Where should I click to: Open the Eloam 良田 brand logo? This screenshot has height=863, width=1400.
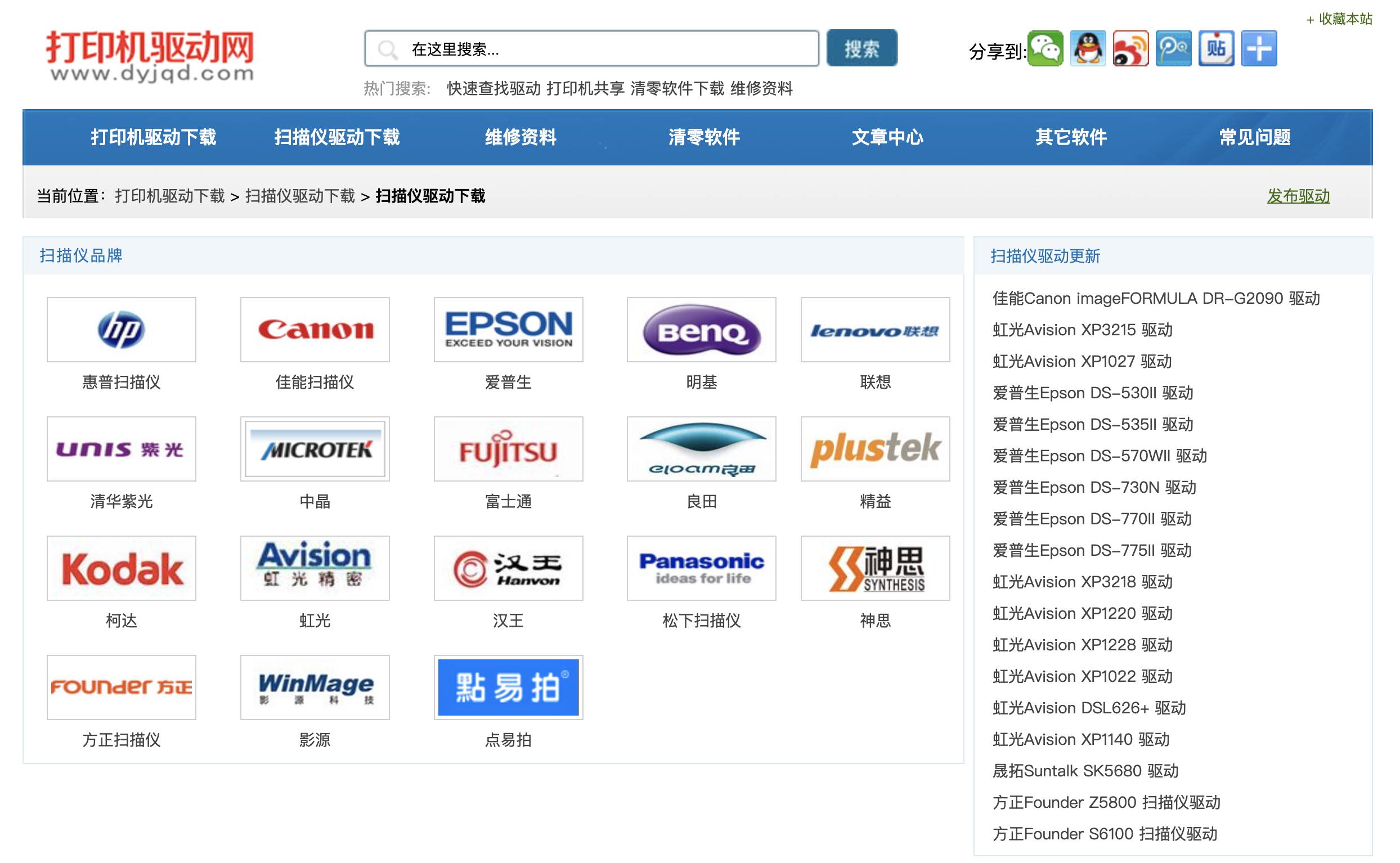(702, 448)
